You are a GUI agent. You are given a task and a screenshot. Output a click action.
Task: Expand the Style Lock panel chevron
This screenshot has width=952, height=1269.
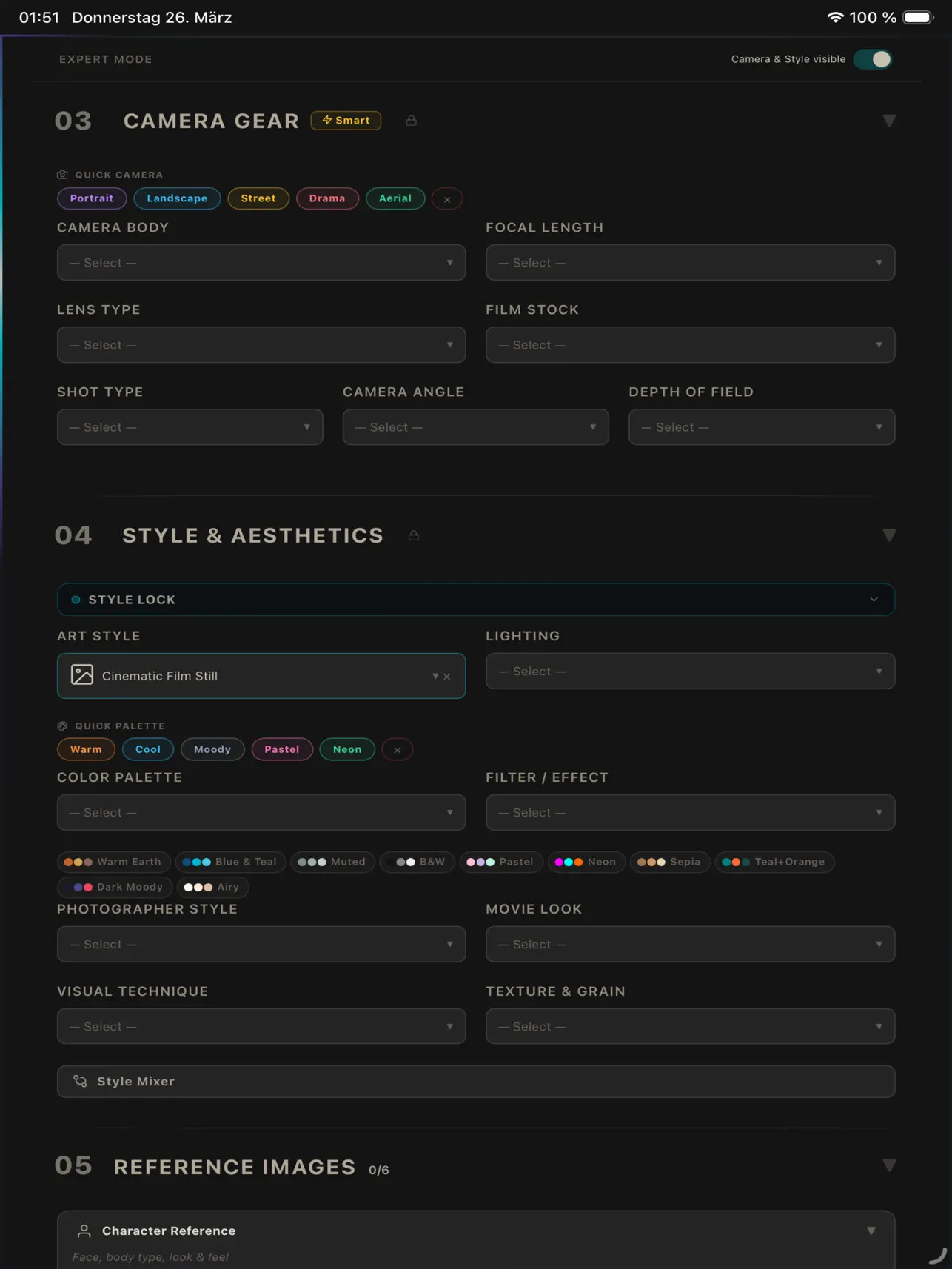coord(874,600)
